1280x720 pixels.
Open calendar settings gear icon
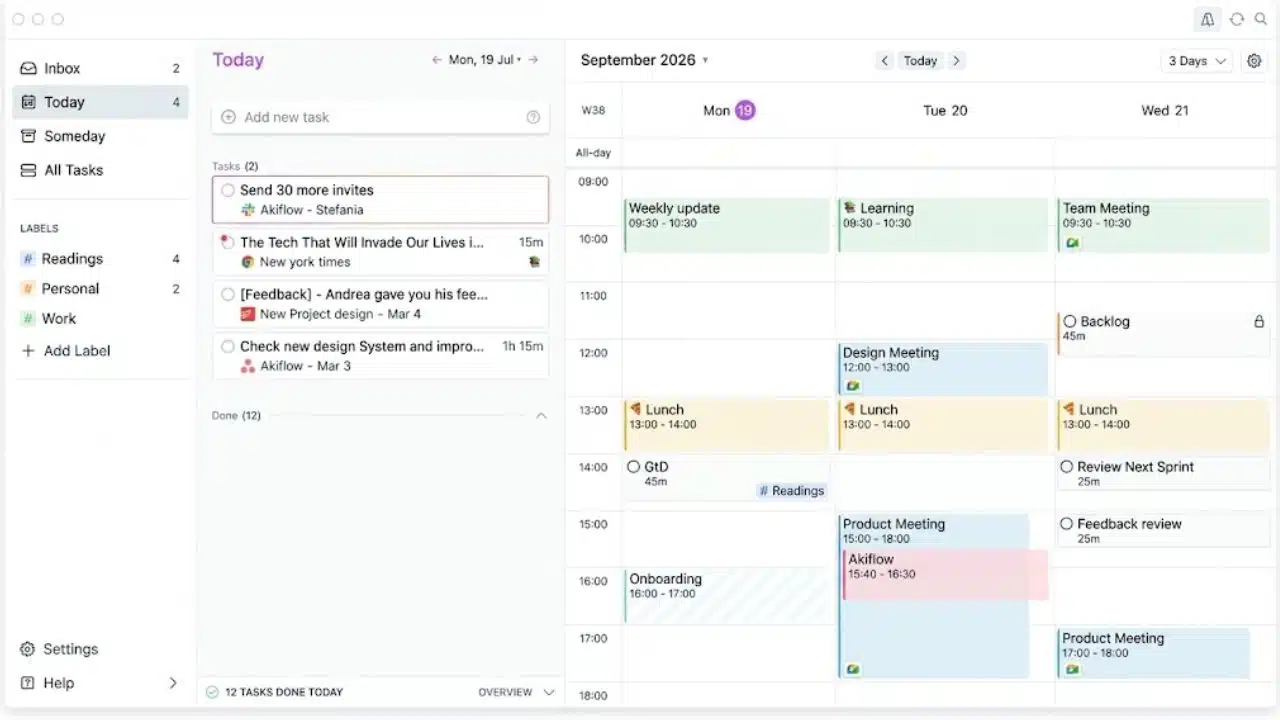click(1254, 61)
